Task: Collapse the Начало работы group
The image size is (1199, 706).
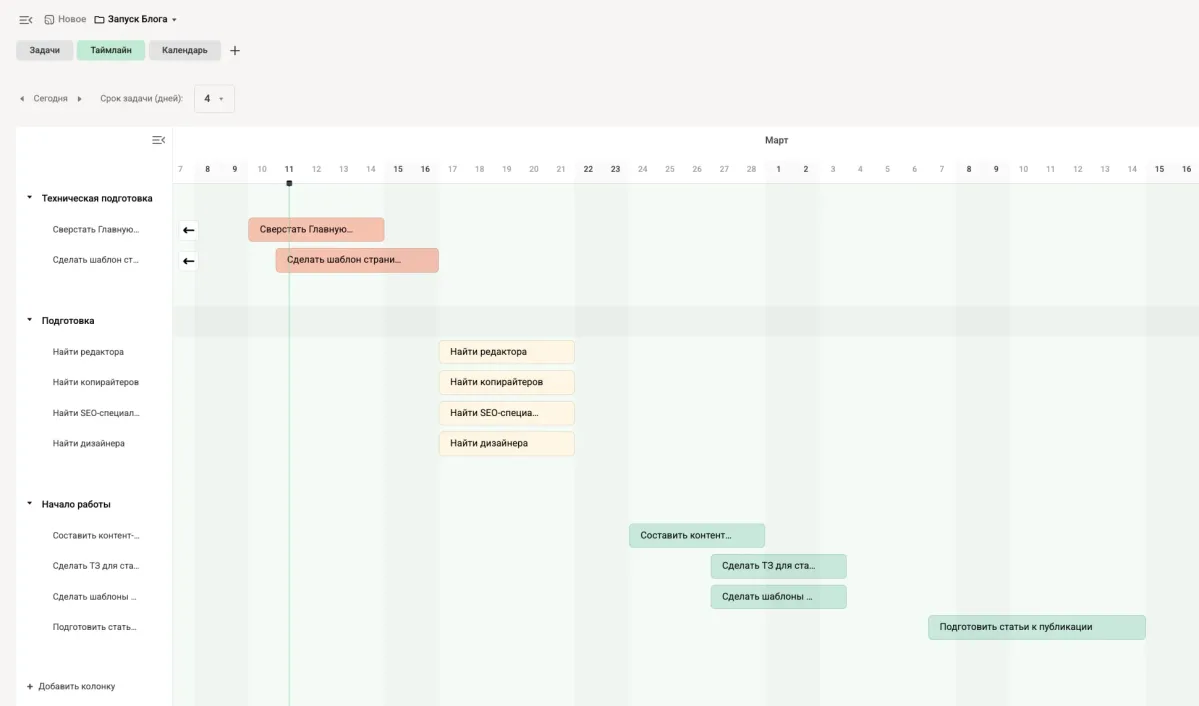Action: pyautogui.click(x=30, y=504)
